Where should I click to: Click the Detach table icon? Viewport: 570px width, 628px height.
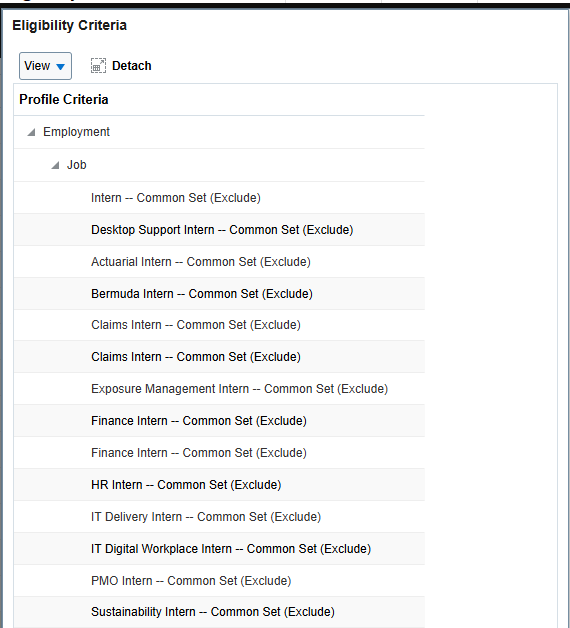pyautogui.click(x=98, y=66)
